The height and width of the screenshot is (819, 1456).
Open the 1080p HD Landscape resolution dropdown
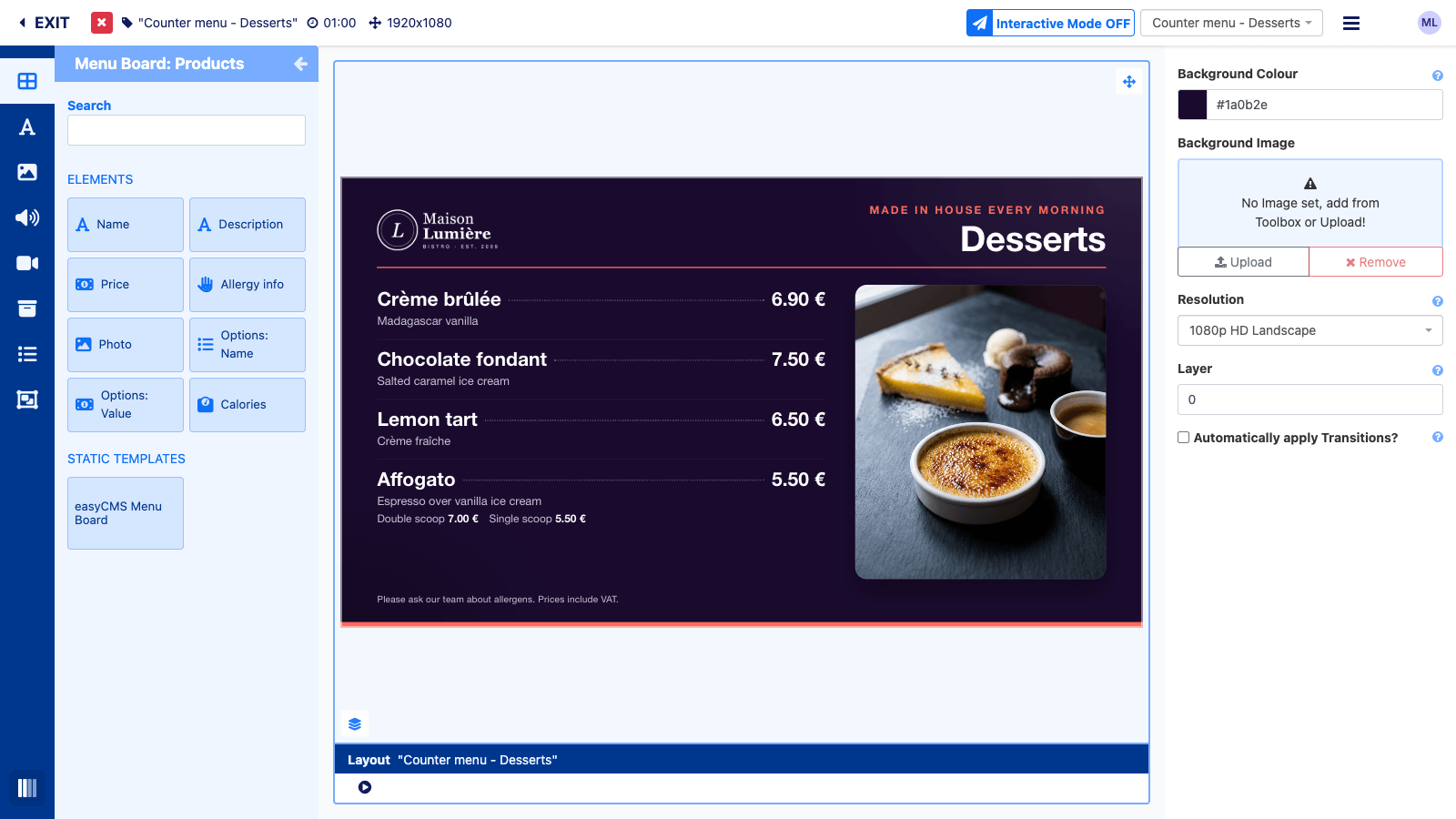[x=1310, y=330]
